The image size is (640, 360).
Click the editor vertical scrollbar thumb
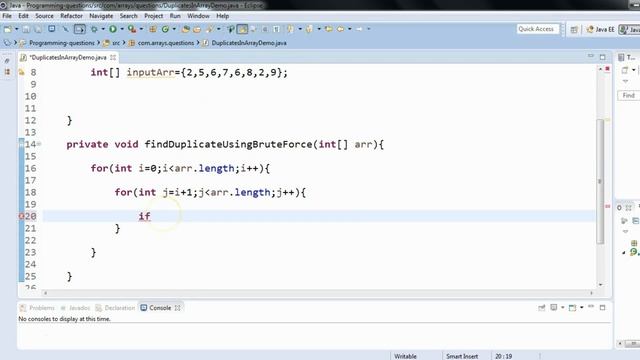coord(600,182)
